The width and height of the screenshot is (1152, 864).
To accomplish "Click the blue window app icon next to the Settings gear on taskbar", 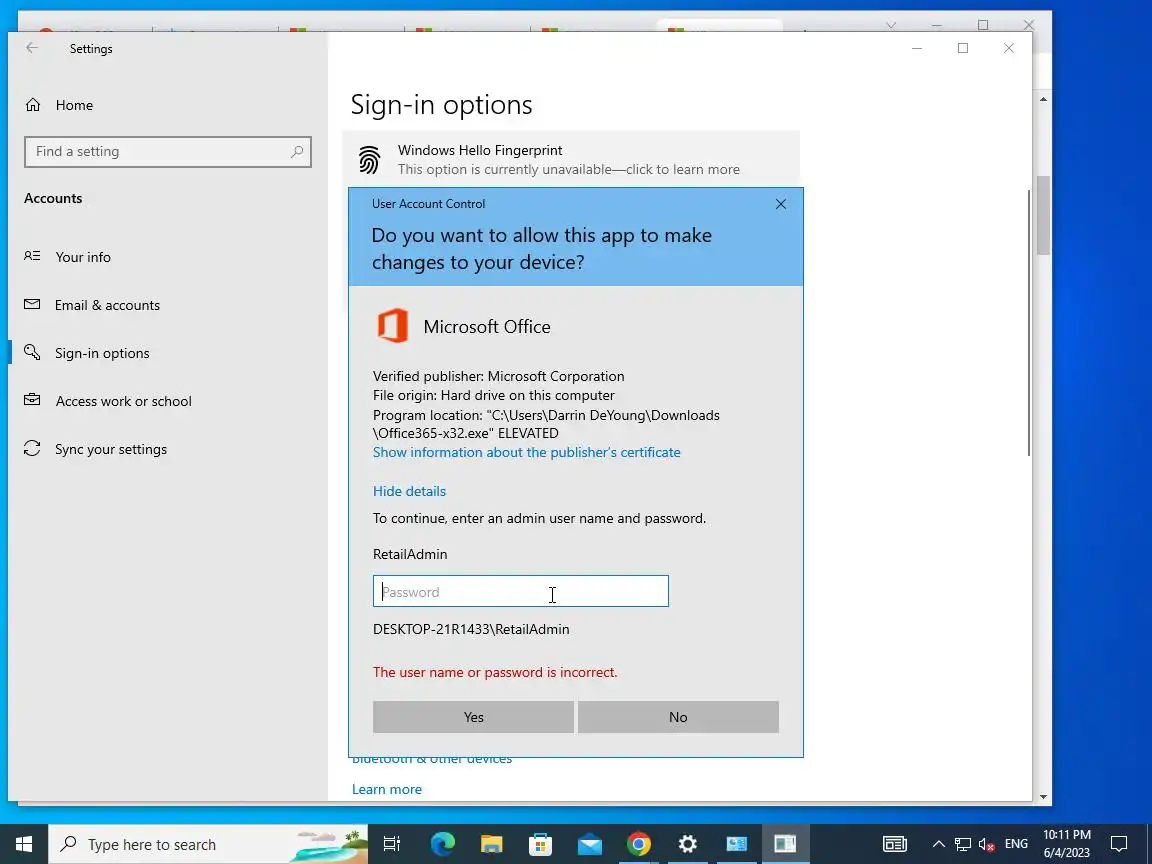I will [x=736, y=844].
